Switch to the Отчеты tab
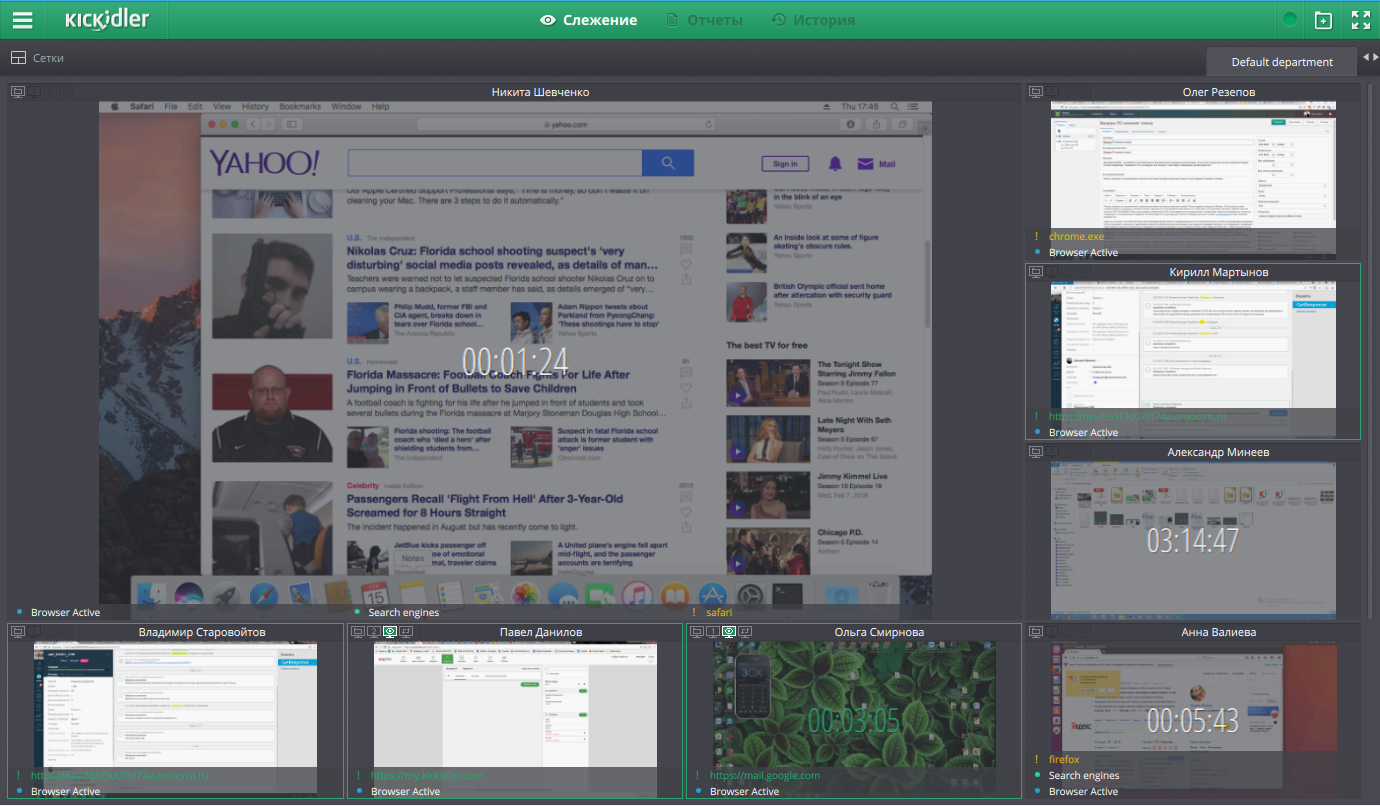The height and width of the screenshot is (806, 1380). [x=705, y=20]
